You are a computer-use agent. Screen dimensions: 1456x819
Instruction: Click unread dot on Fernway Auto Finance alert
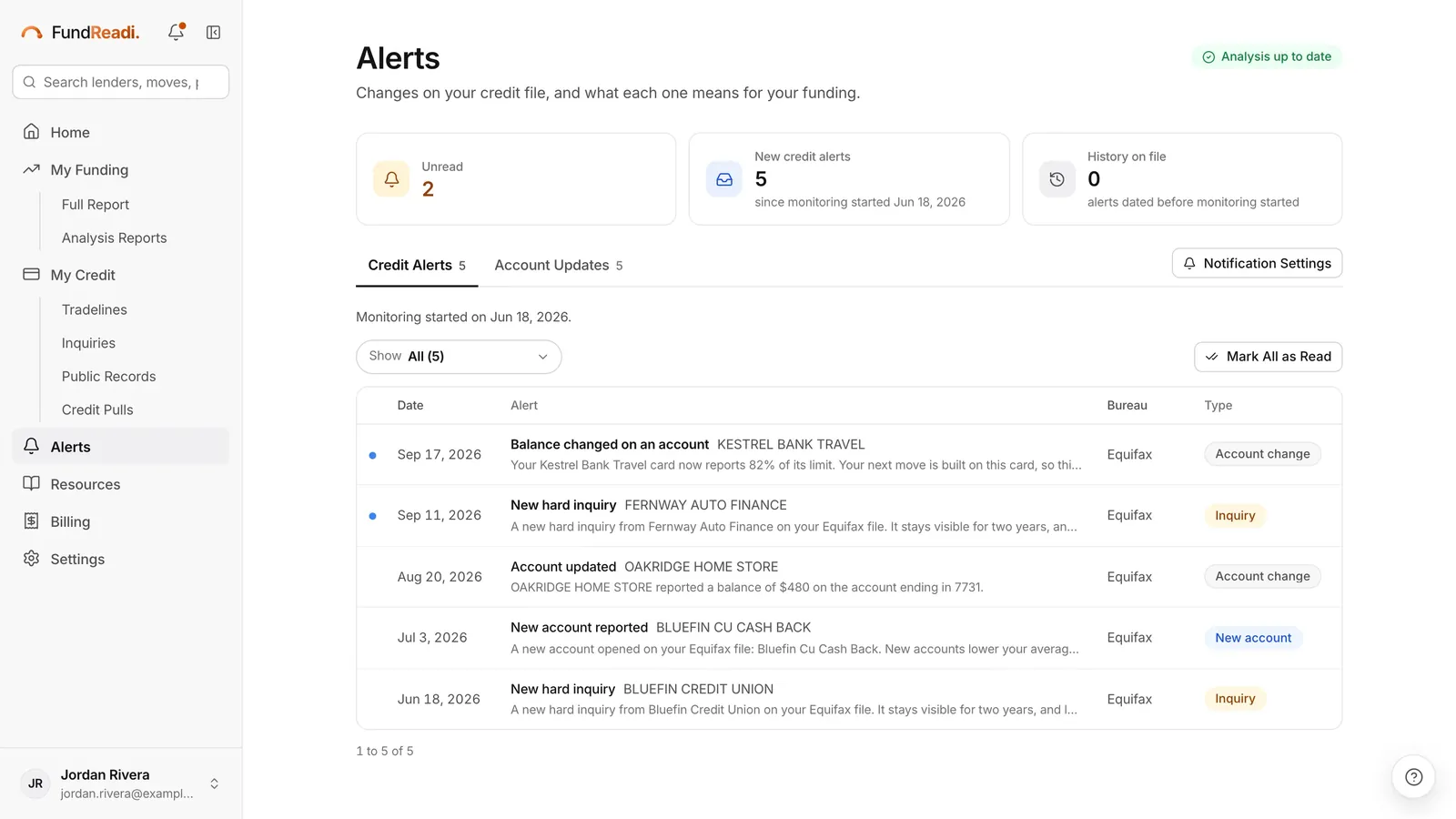pos(372,516)
